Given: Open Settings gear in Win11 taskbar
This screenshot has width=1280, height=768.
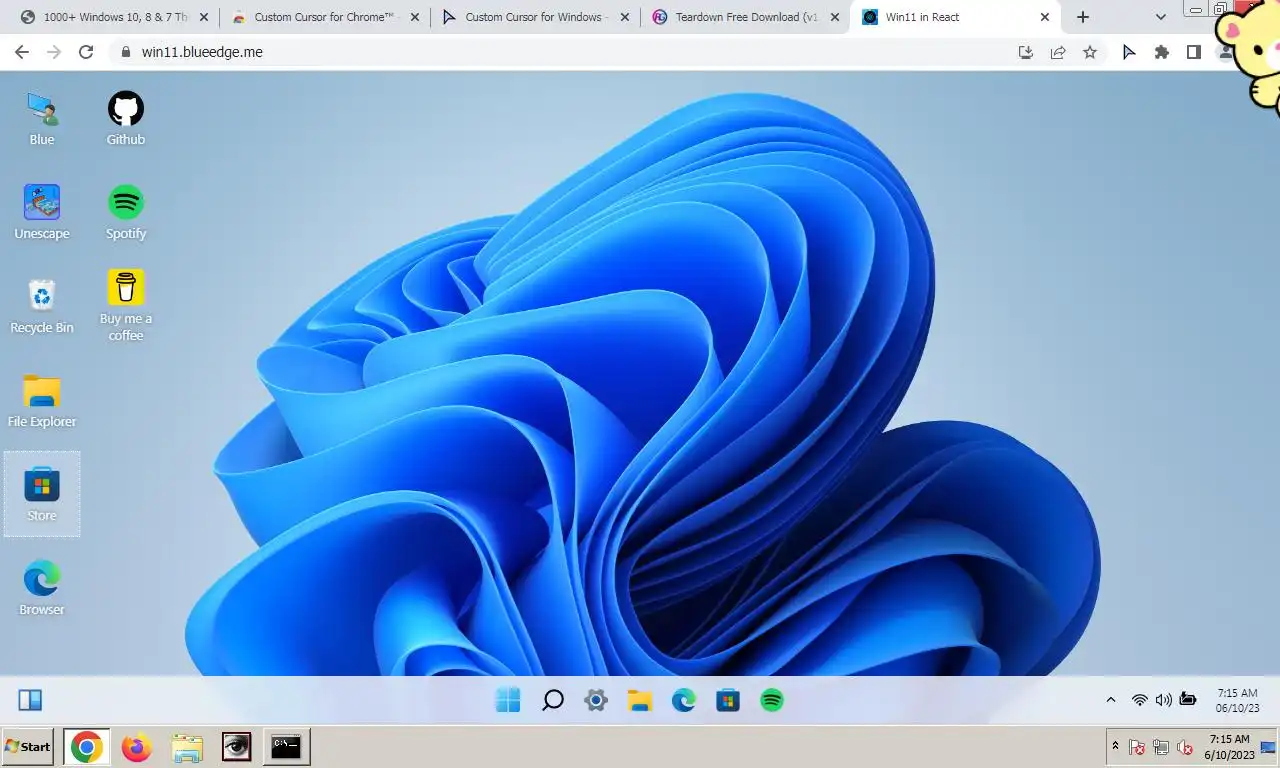Looking at the screenshot, I should (596, 700).
